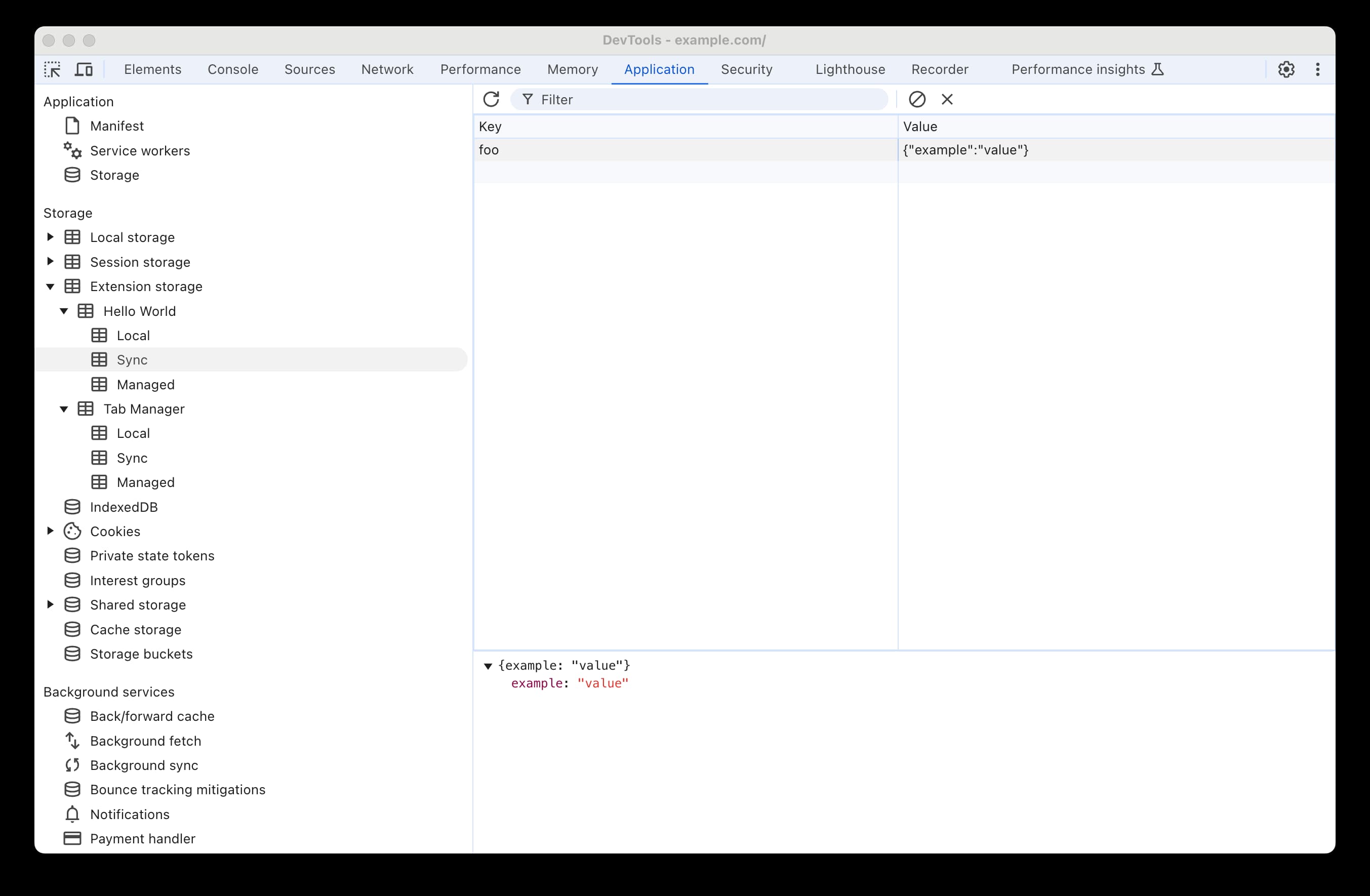Click the Performance insights icon
The width and height of the screenshot is (1370, 896).
click(1160, 69)
